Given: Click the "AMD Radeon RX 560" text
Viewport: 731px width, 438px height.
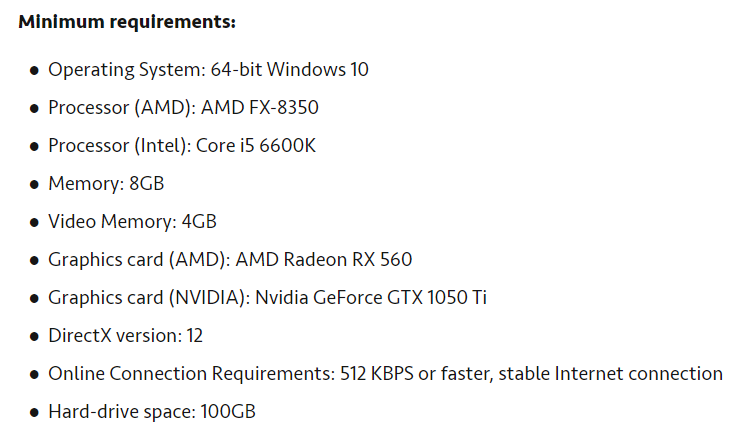Looking at the screenshot, I should tap(324, 260).
